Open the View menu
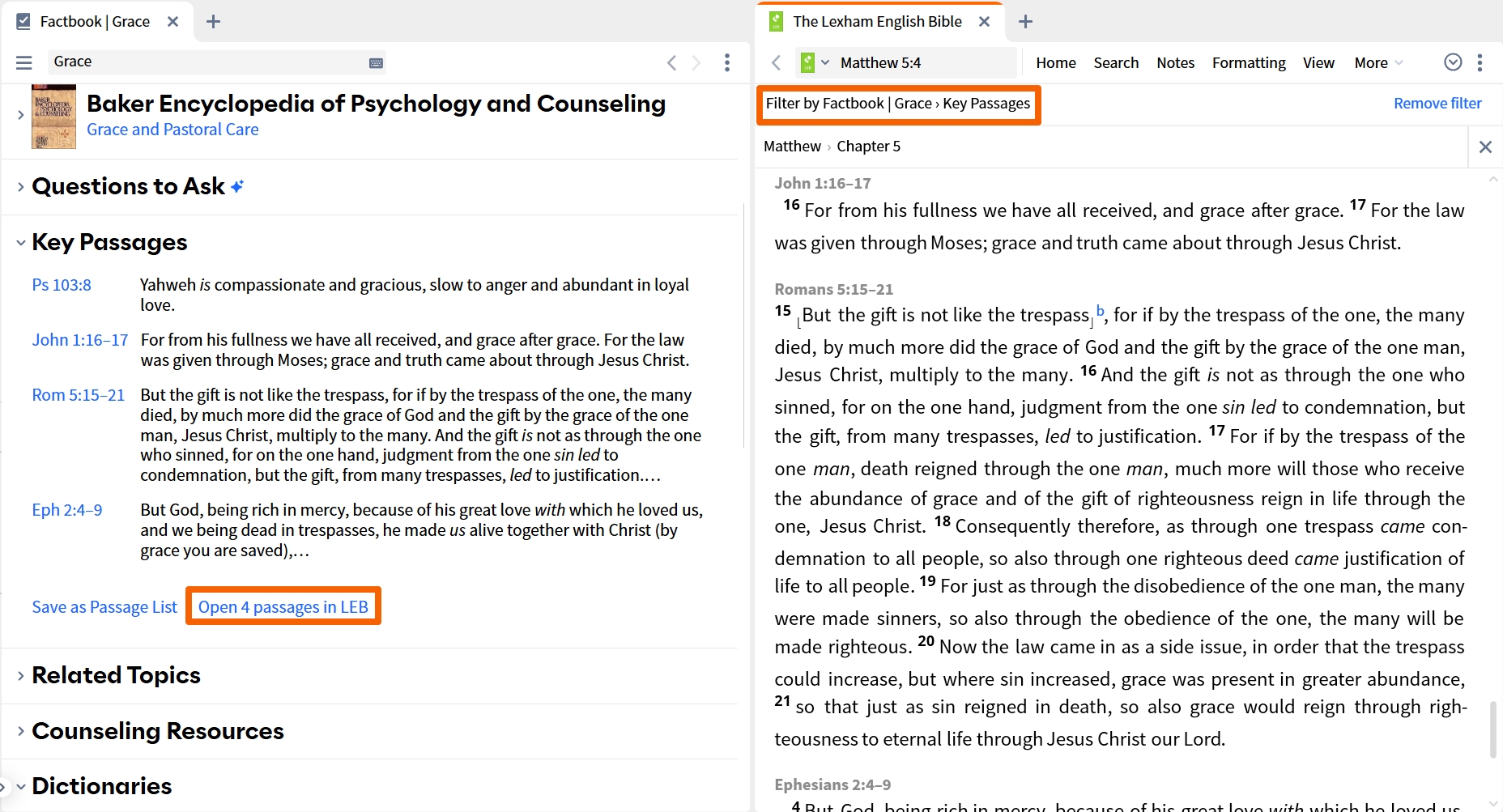The image size is (1503, 812). click(1318, 62)
